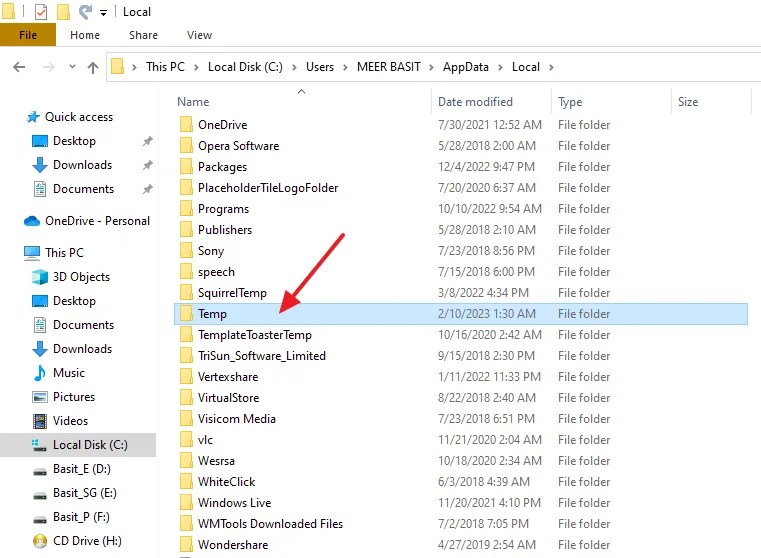Expand the chevron after MEER BASIT breadcrumb

(431, 67)
